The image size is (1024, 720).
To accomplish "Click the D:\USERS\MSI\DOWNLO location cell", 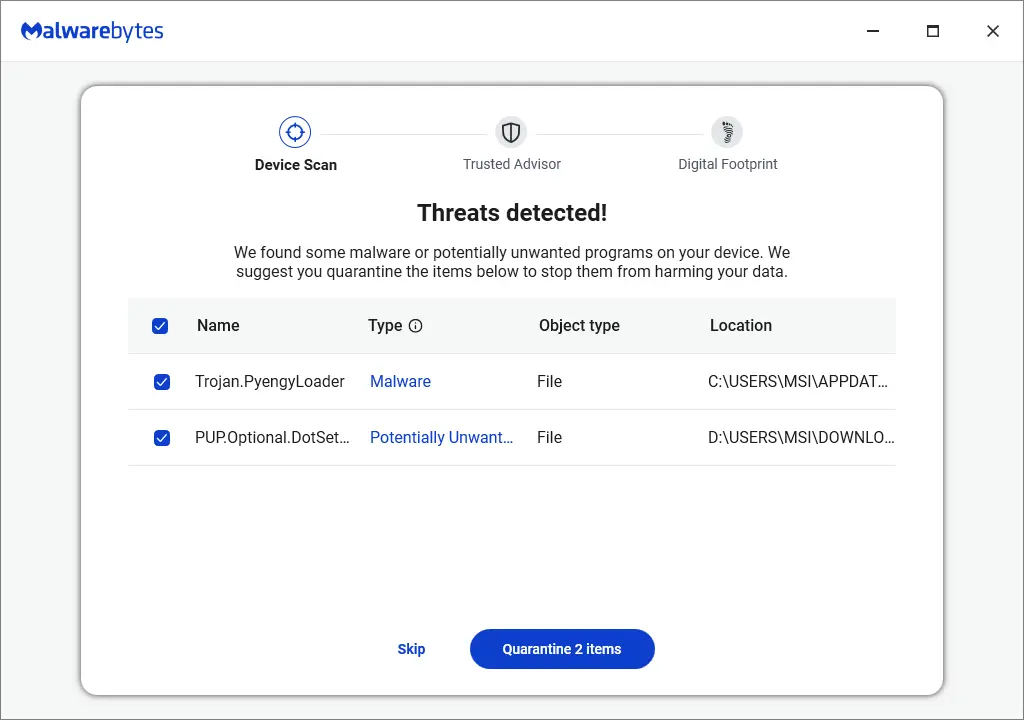I will tap(801, 438).
